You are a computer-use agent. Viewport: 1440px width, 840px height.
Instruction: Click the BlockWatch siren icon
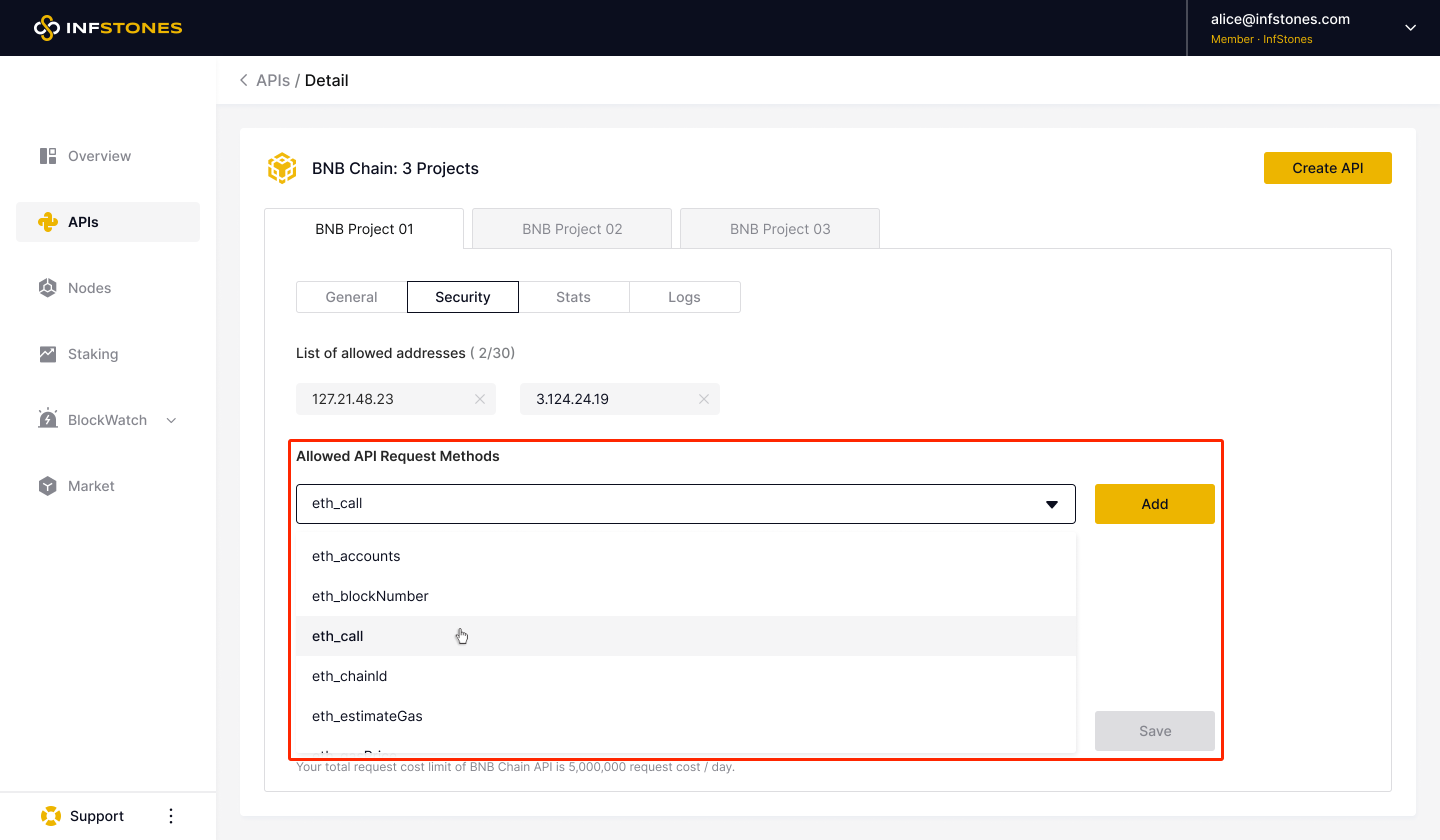pyautogui.click(x=48, y=419)
